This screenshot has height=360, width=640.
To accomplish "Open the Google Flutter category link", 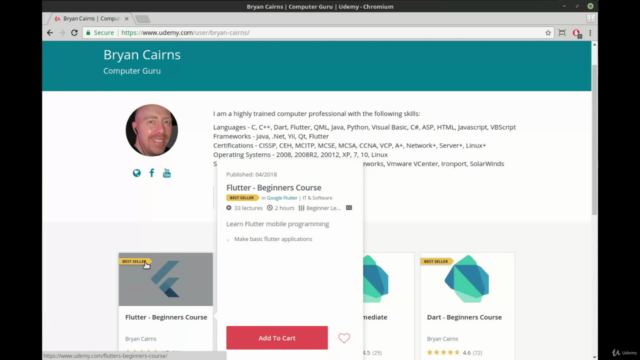I will click(282, 198).
